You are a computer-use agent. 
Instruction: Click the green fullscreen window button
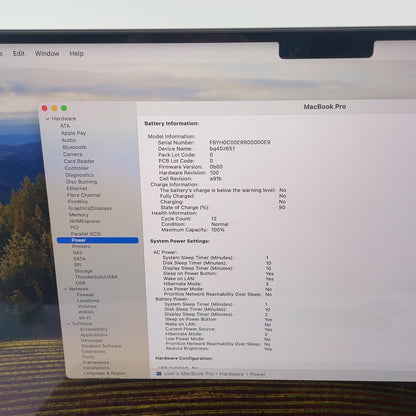click(64, 108)
